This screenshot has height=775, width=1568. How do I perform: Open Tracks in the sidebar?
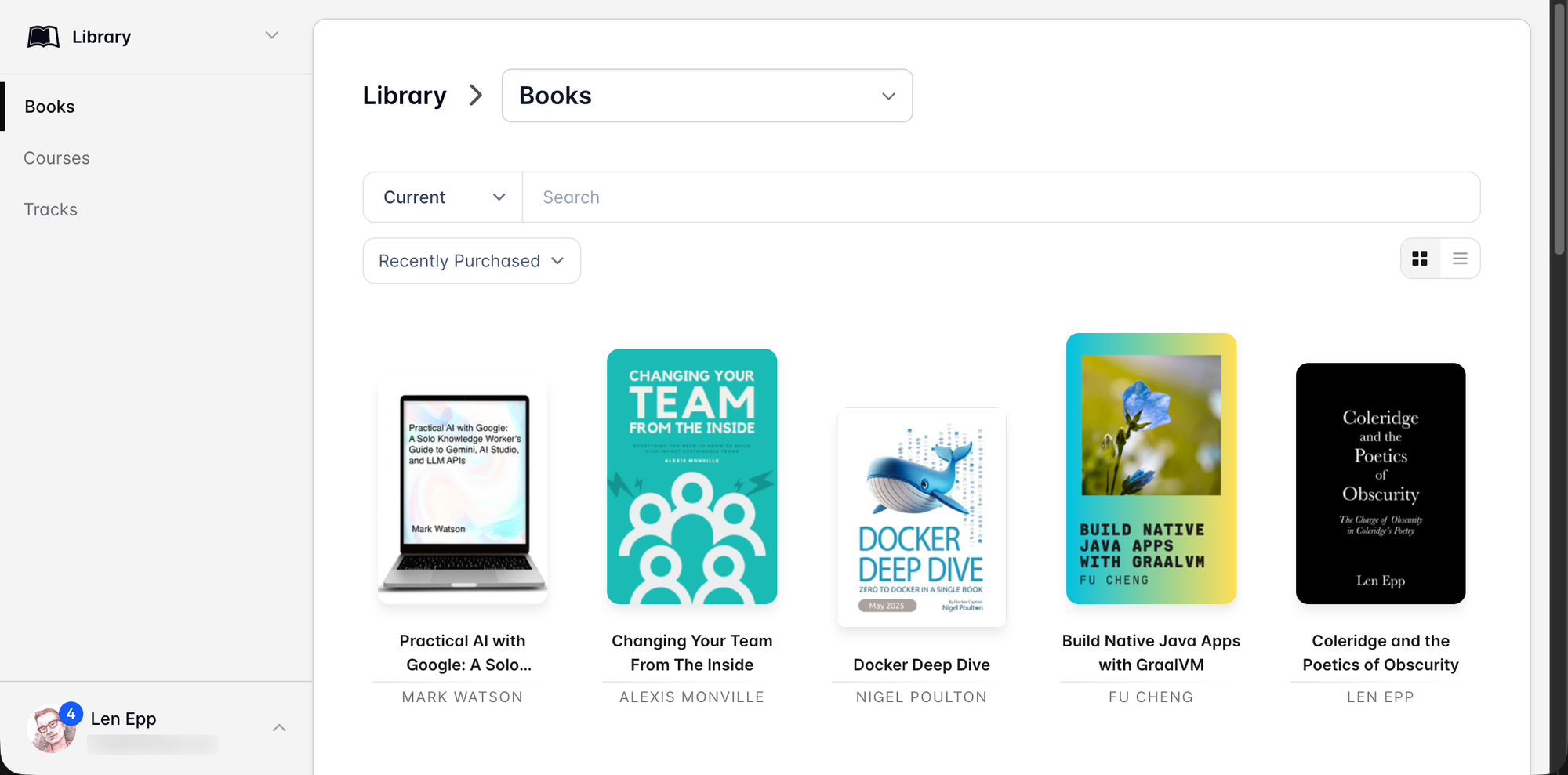click(50, 210)
